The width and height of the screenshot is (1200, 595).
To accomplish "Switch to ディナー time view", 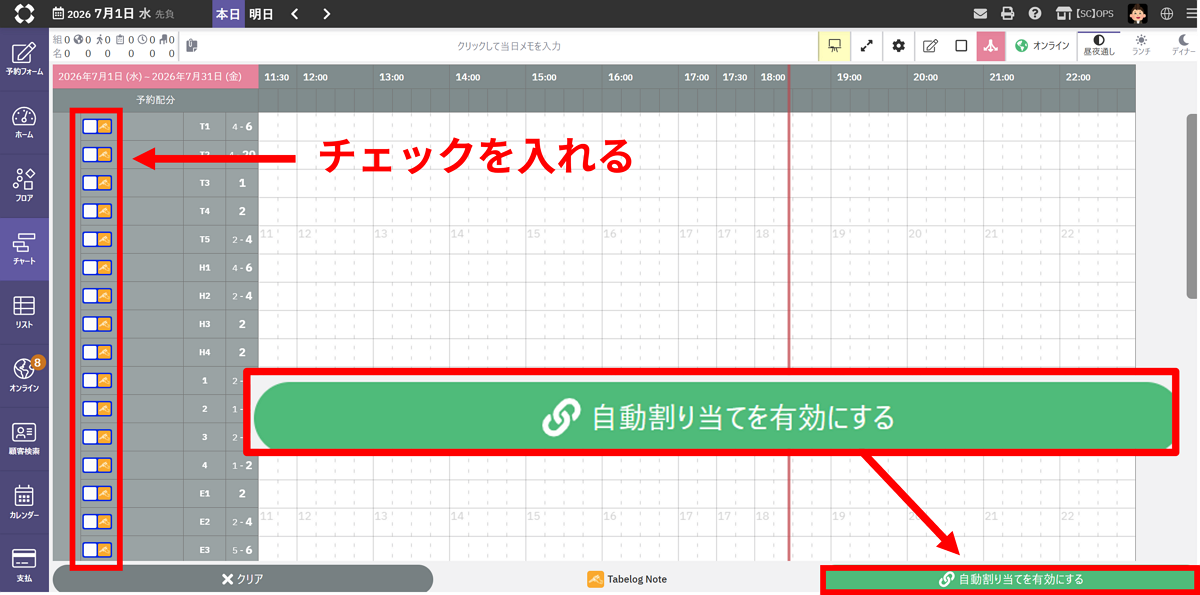I will coord(1182,45).
